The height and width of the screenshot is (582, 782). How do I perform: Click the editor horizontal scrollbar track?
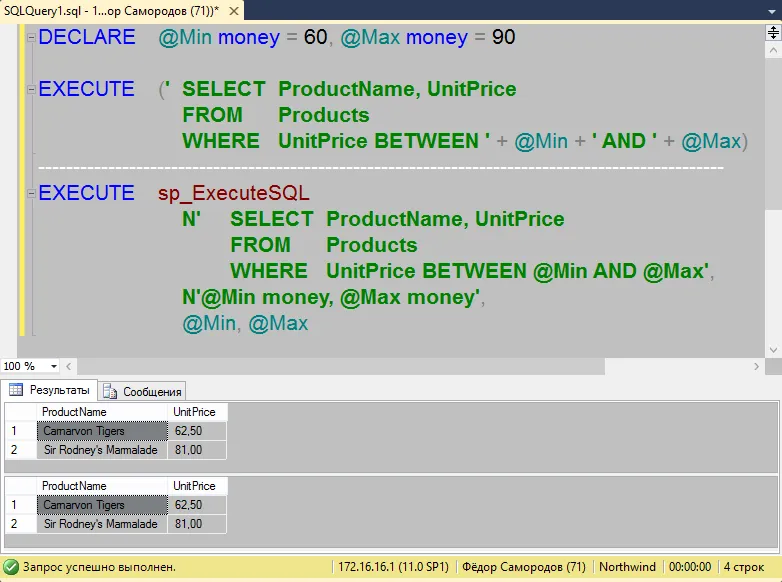point(400,367)
